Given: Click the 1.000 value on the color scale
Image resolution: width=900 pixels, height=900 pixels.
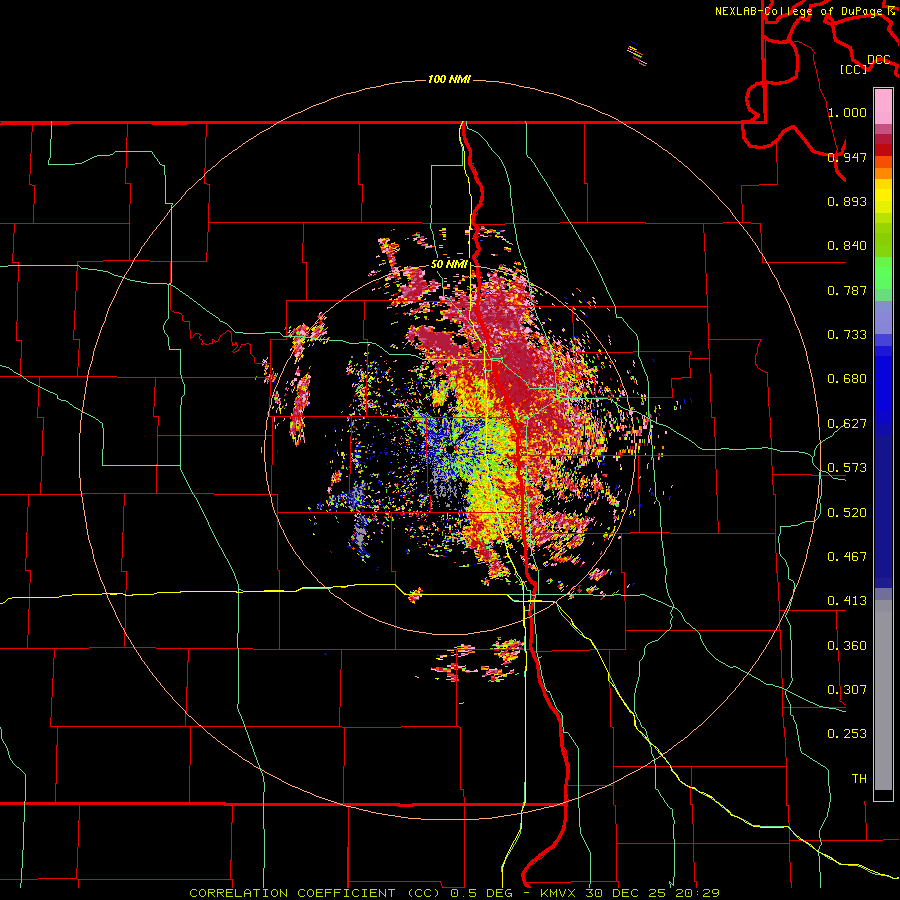Looking at the screenshot, I should (847, 112).
